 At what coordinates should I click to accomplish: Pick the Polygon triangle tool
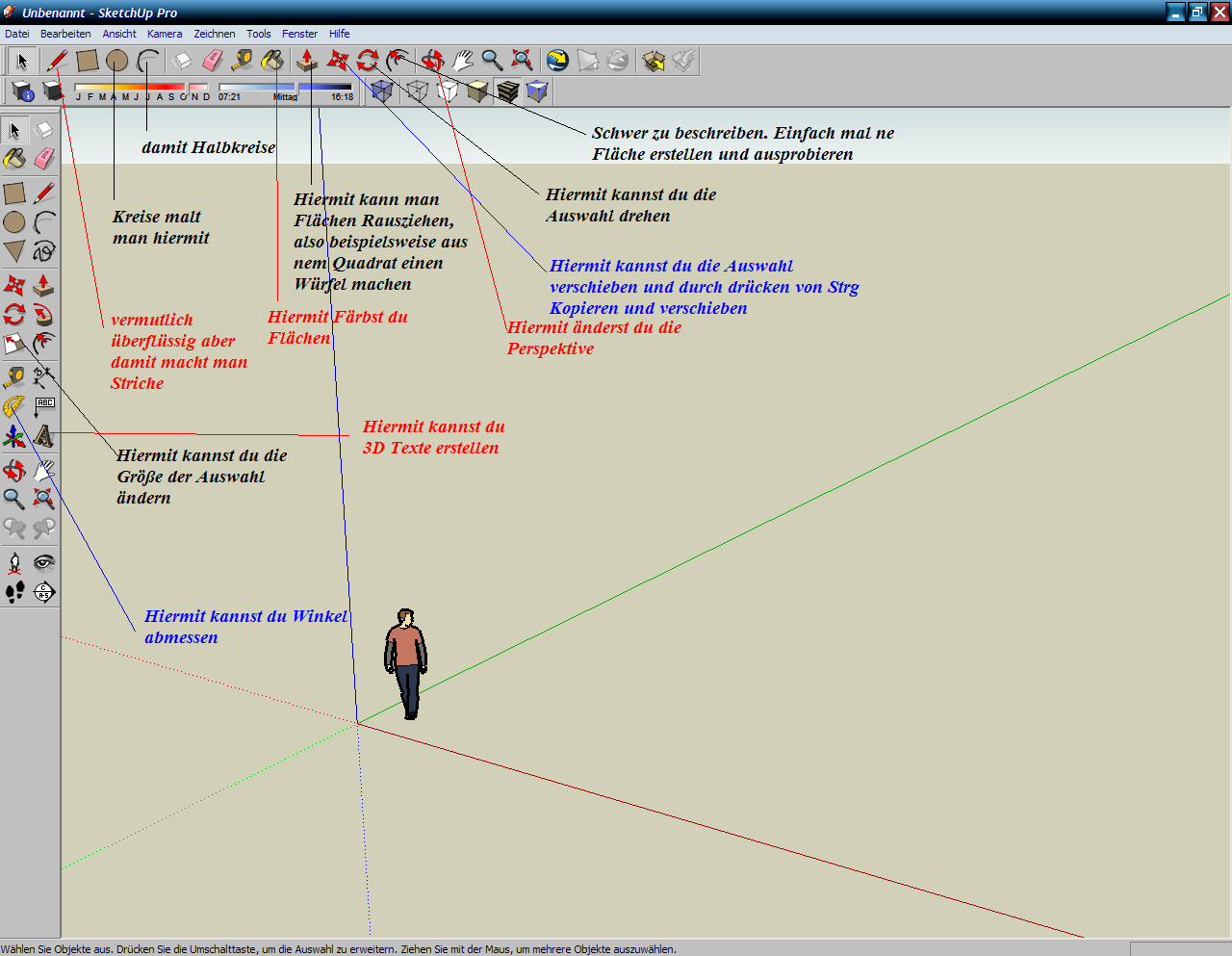(13, 252)
